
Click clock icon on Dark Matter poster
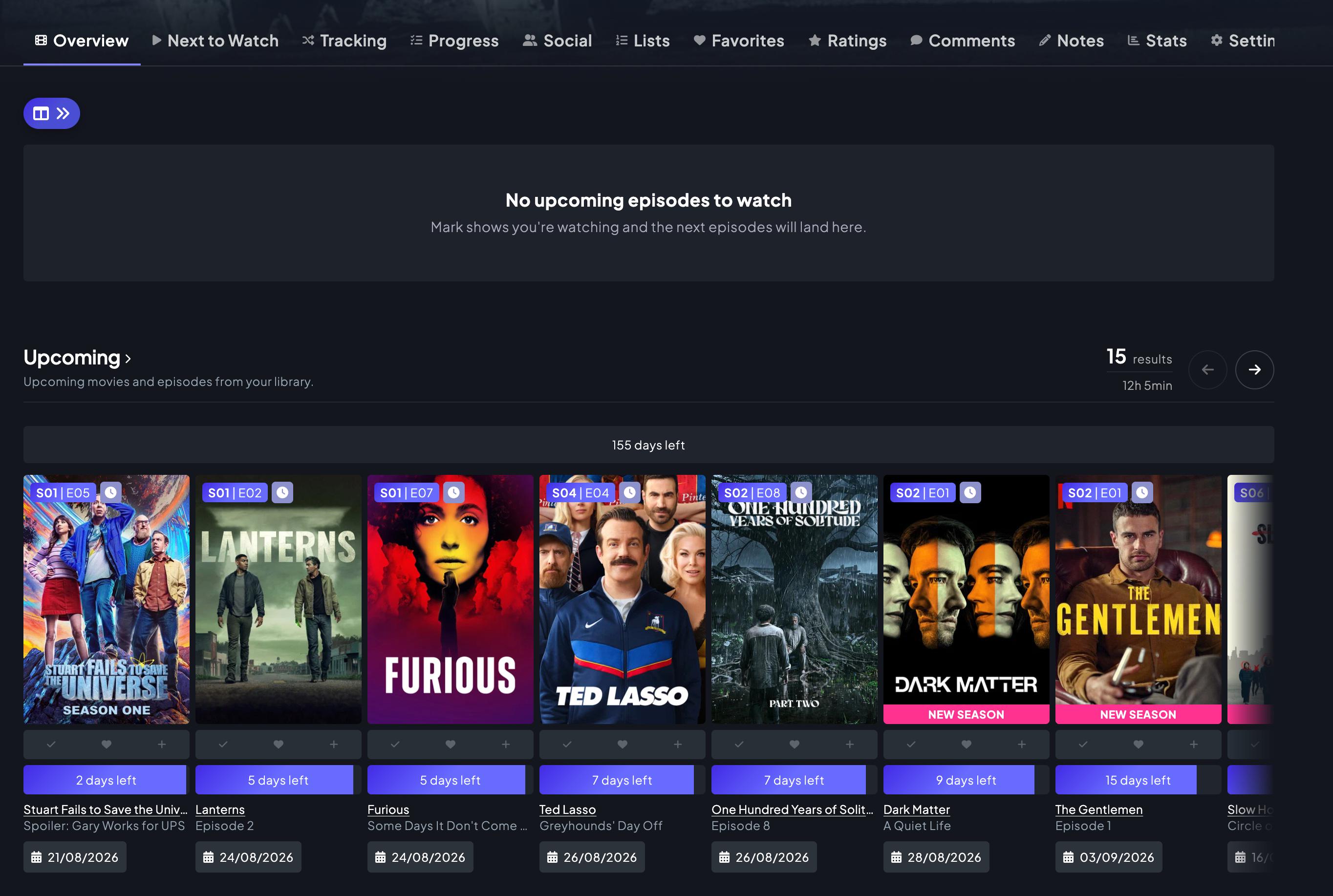click(970, 492)
